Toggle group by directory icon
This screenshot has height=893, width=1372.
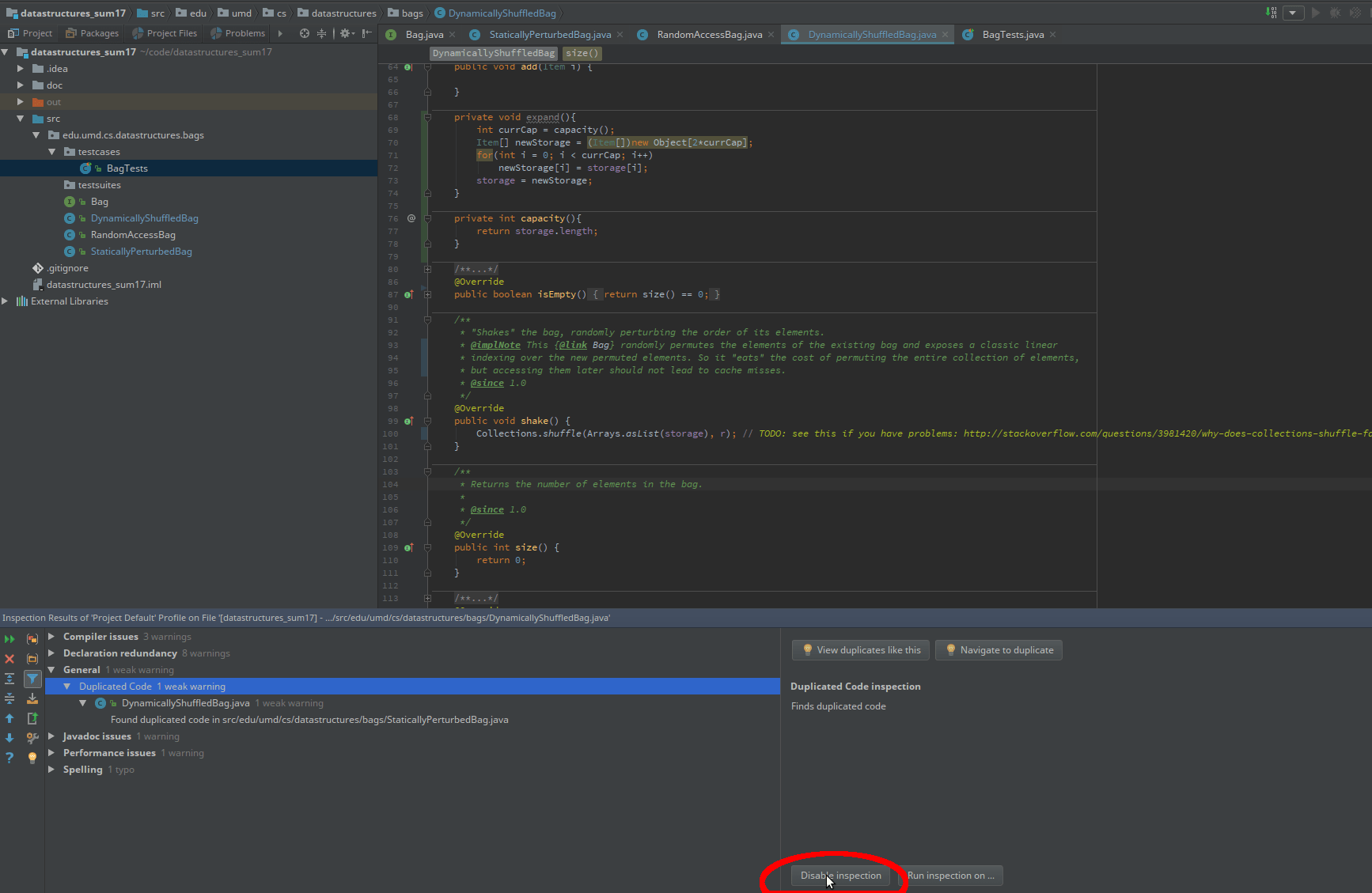tap(32, 658)
